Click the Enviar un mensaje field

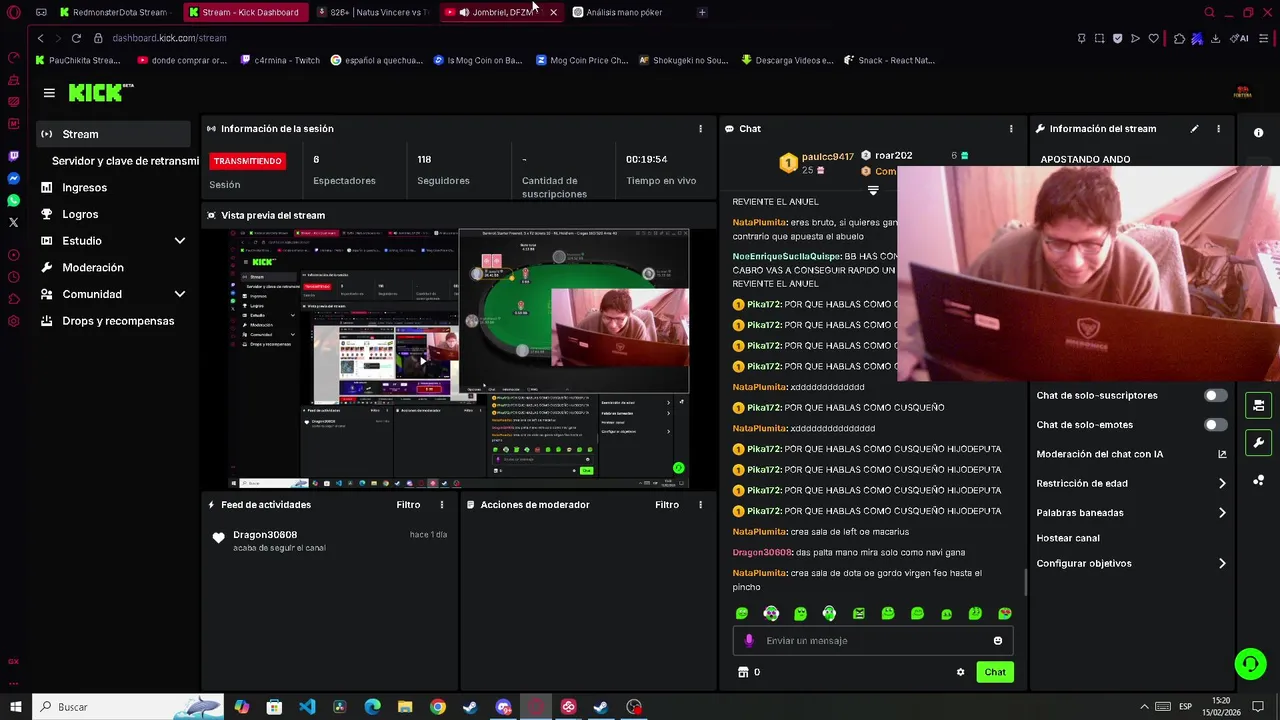point(873,641)
